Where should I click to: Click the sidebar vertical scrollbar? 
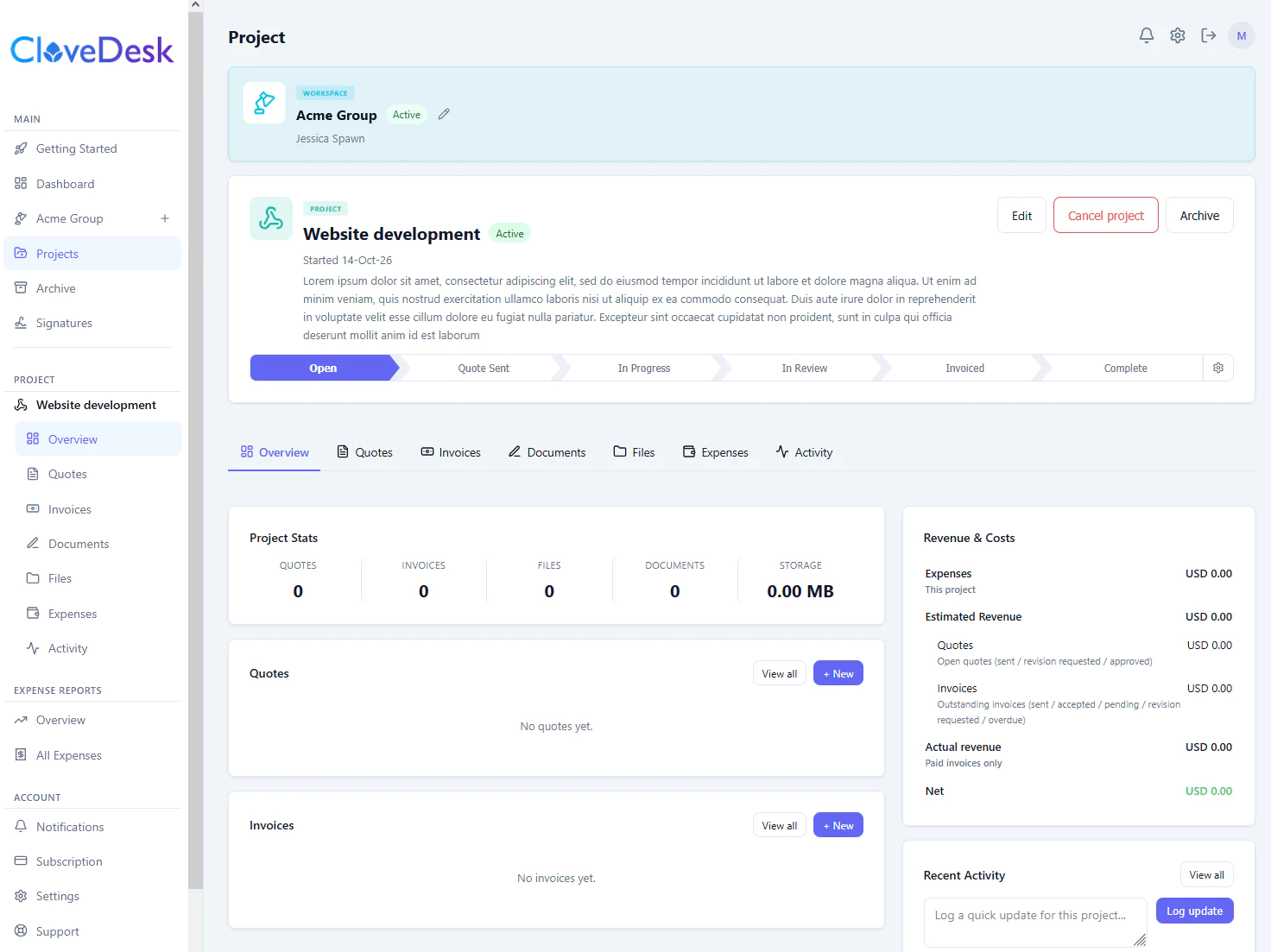point(196,449)
